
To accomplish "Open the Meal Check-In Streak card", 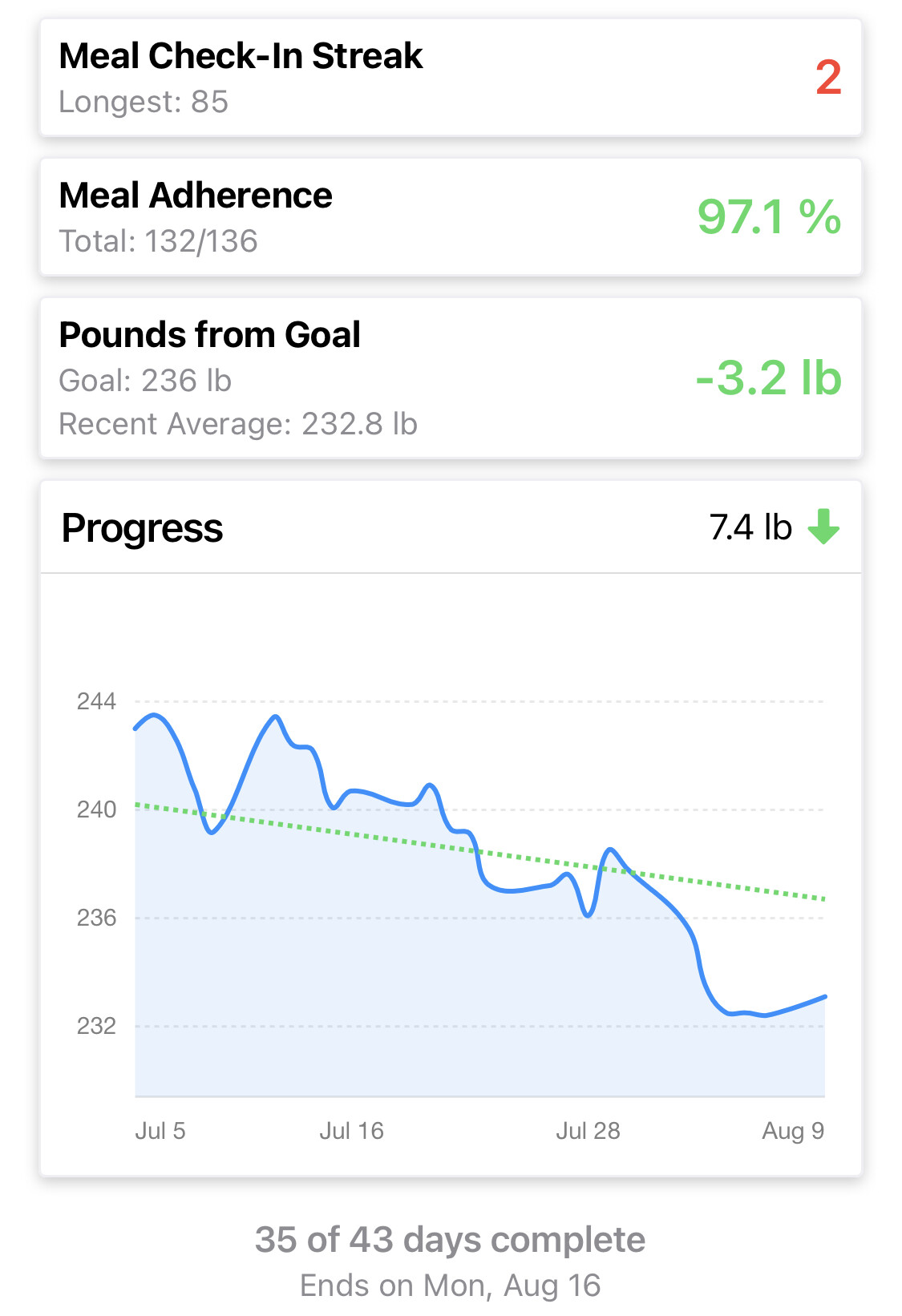I will [449, 78].
